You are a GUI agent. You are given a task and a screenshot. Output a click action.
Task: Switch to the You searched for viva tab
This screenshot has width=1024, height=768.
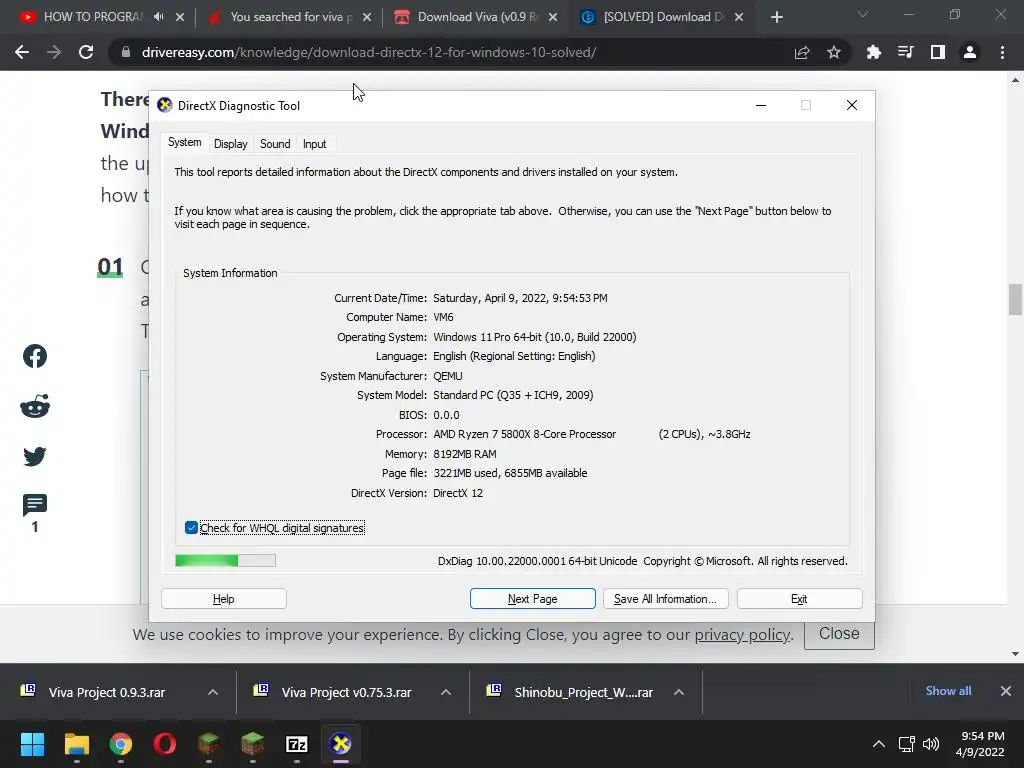coord(291,17)
